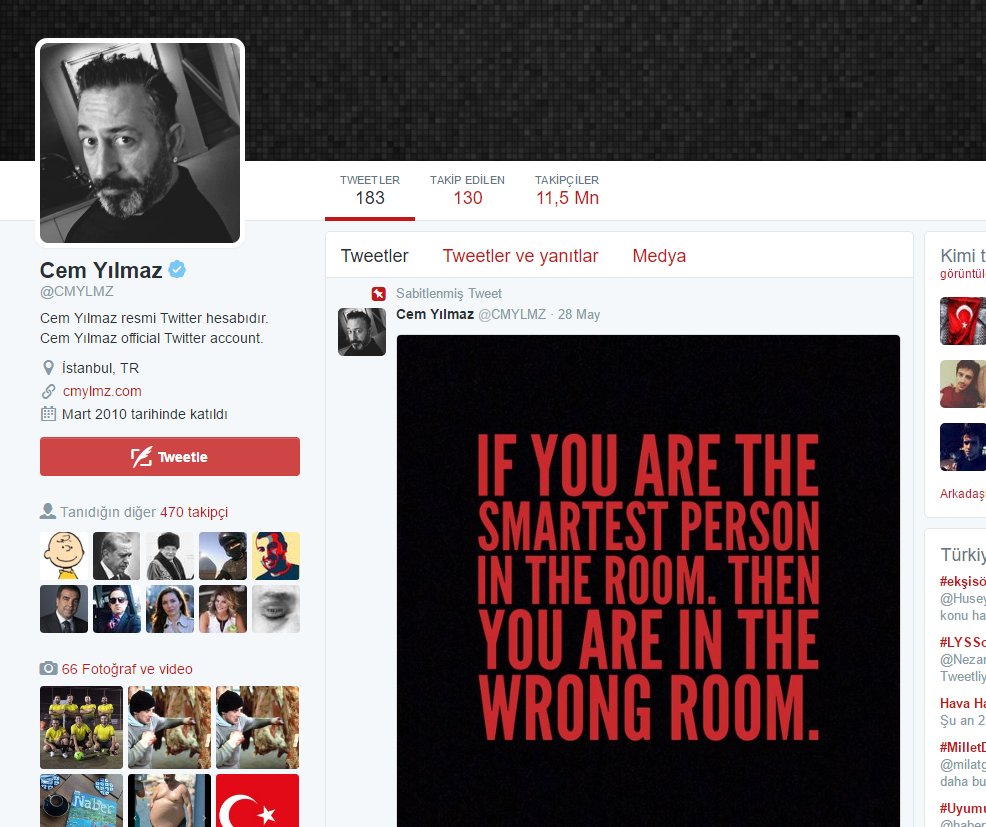Click the verified badge next to Cem Yılmaz

(177, 269)
